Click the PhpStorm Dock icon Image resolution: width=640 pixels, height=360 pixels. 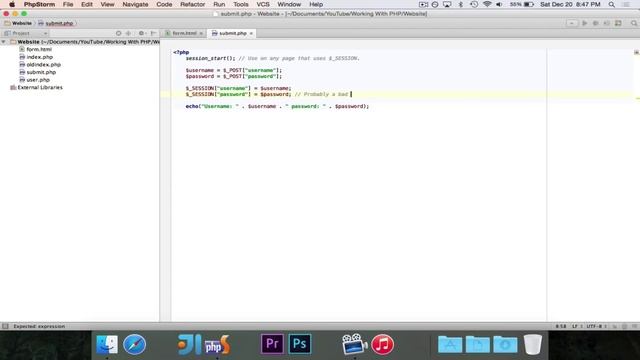point(217,344)
